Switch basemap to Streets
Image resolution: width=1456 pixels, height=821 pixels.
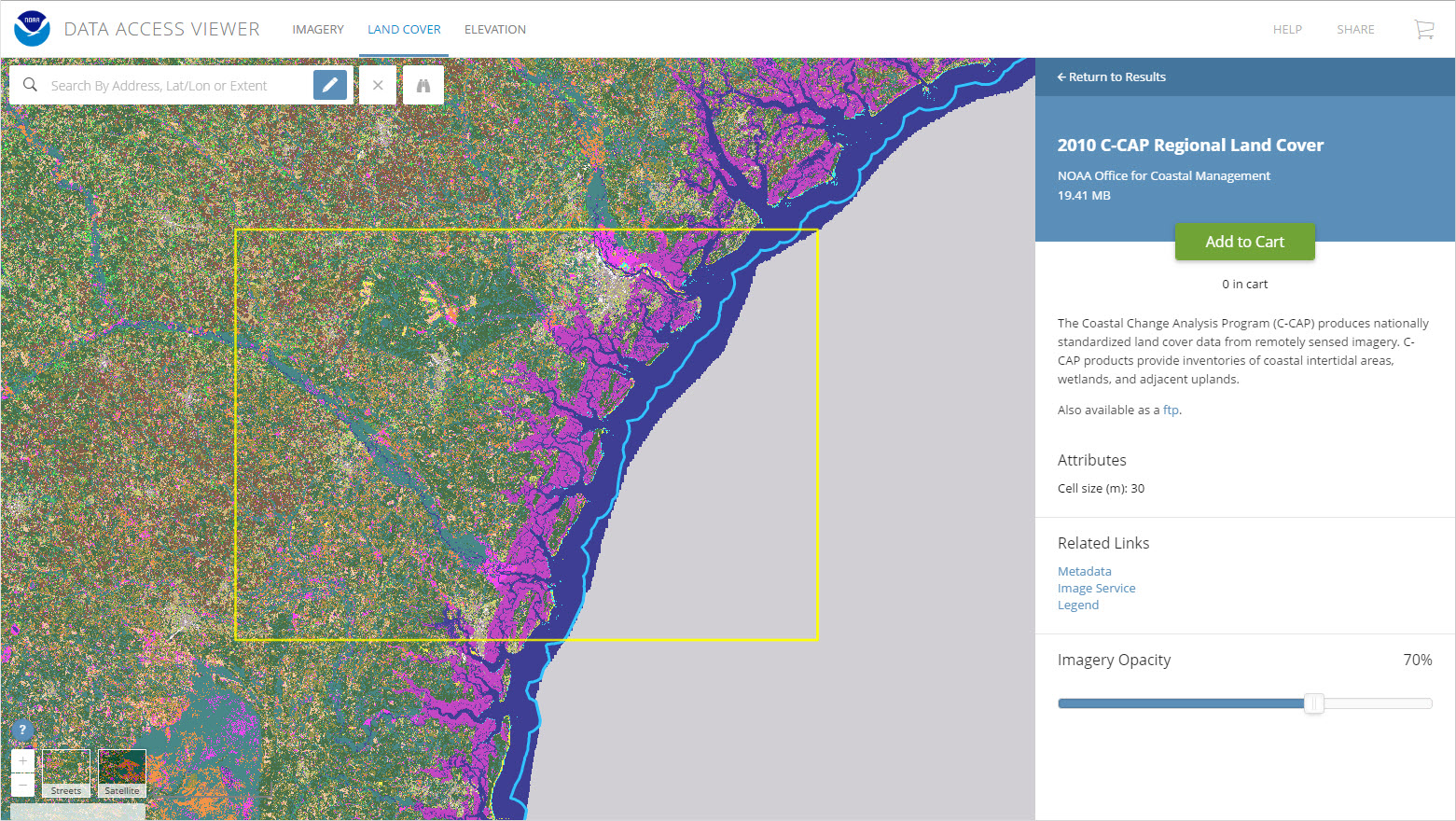65,772
